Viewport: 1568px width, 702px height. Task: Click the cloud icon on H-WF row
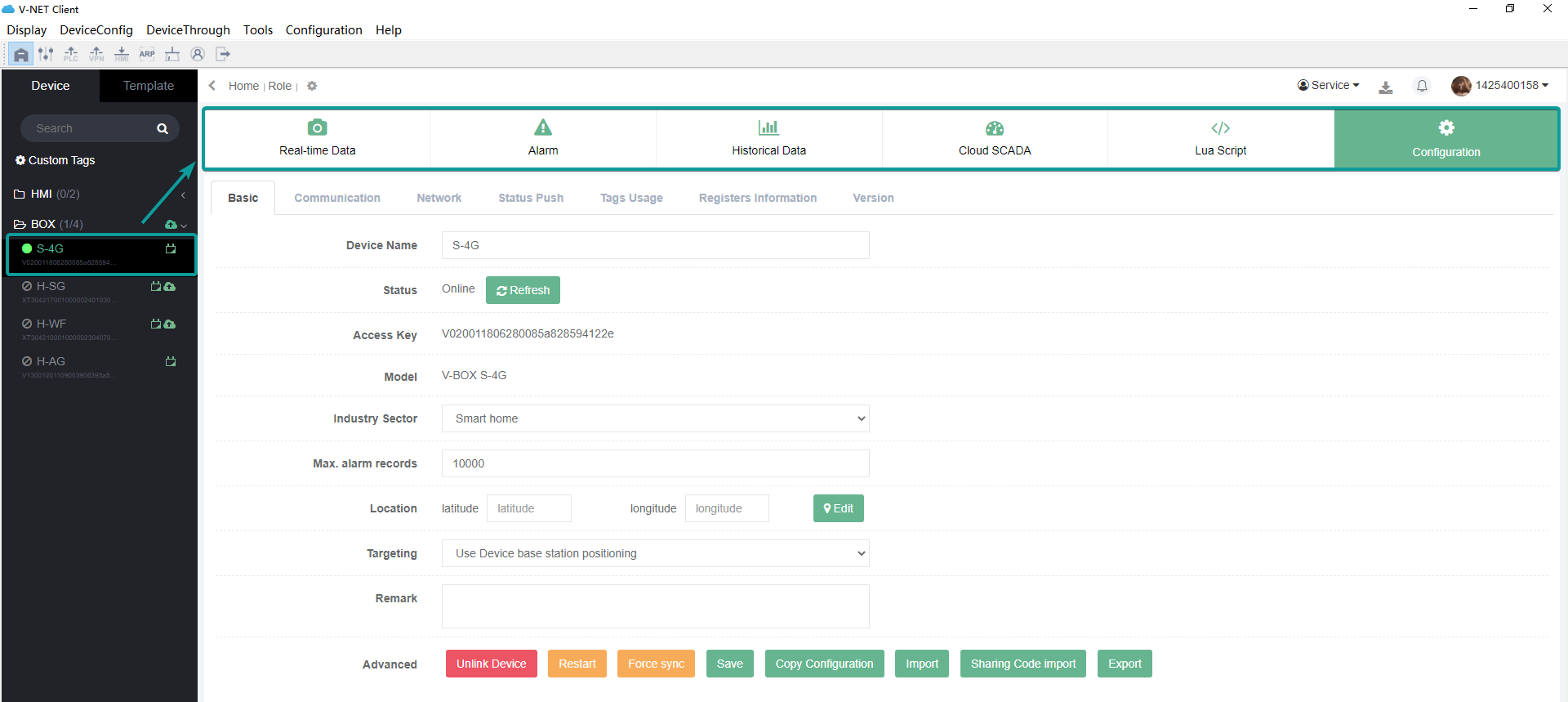pyautogui.click(x=170, y=324)
